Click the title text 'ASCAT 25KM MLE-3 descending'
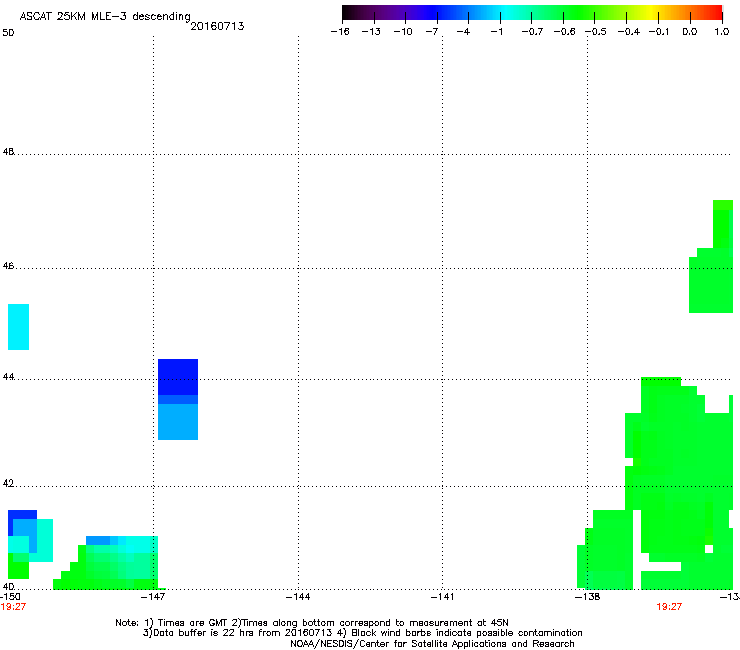This screenshot has height=650, width=740. click(x=105, y=16)
